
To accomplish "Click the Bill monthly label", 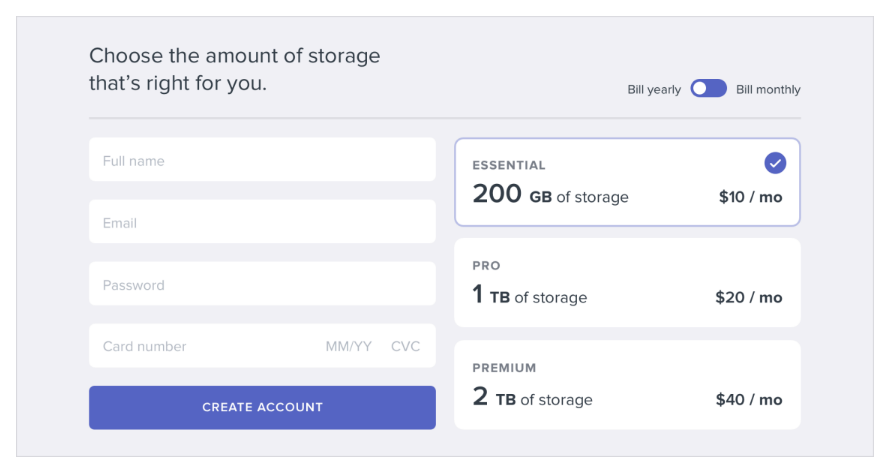I will (x=768, y=90).
